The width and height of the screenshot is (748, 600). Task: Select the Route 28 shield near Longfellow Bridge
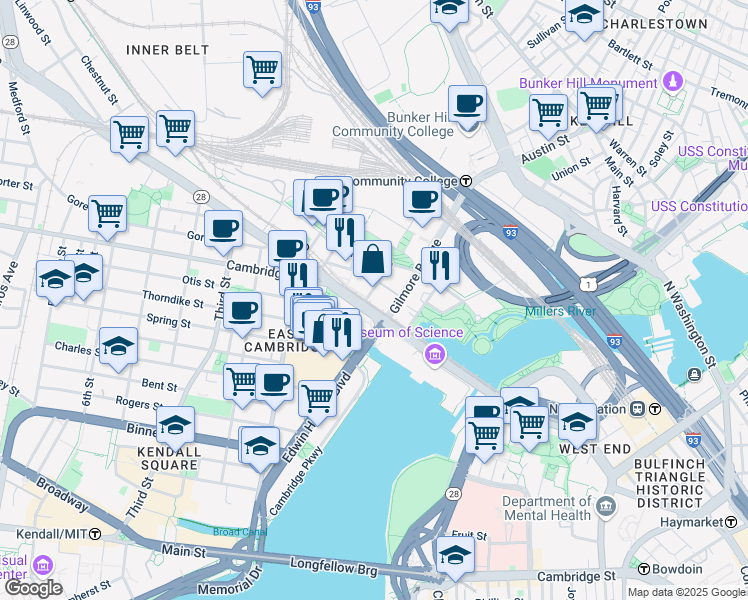(x=454, y=494)
